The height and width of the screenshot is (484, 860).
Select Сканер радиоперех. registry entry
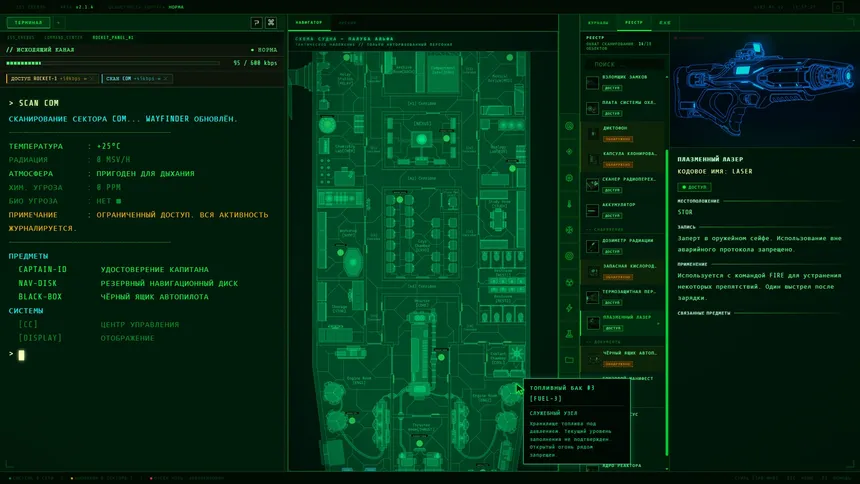tap(625, 184)
